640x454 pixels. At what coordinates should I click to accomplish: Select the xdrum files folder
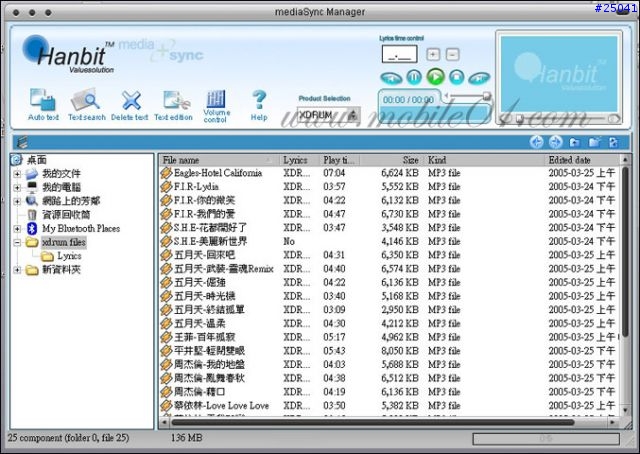(x=64, y=242)
